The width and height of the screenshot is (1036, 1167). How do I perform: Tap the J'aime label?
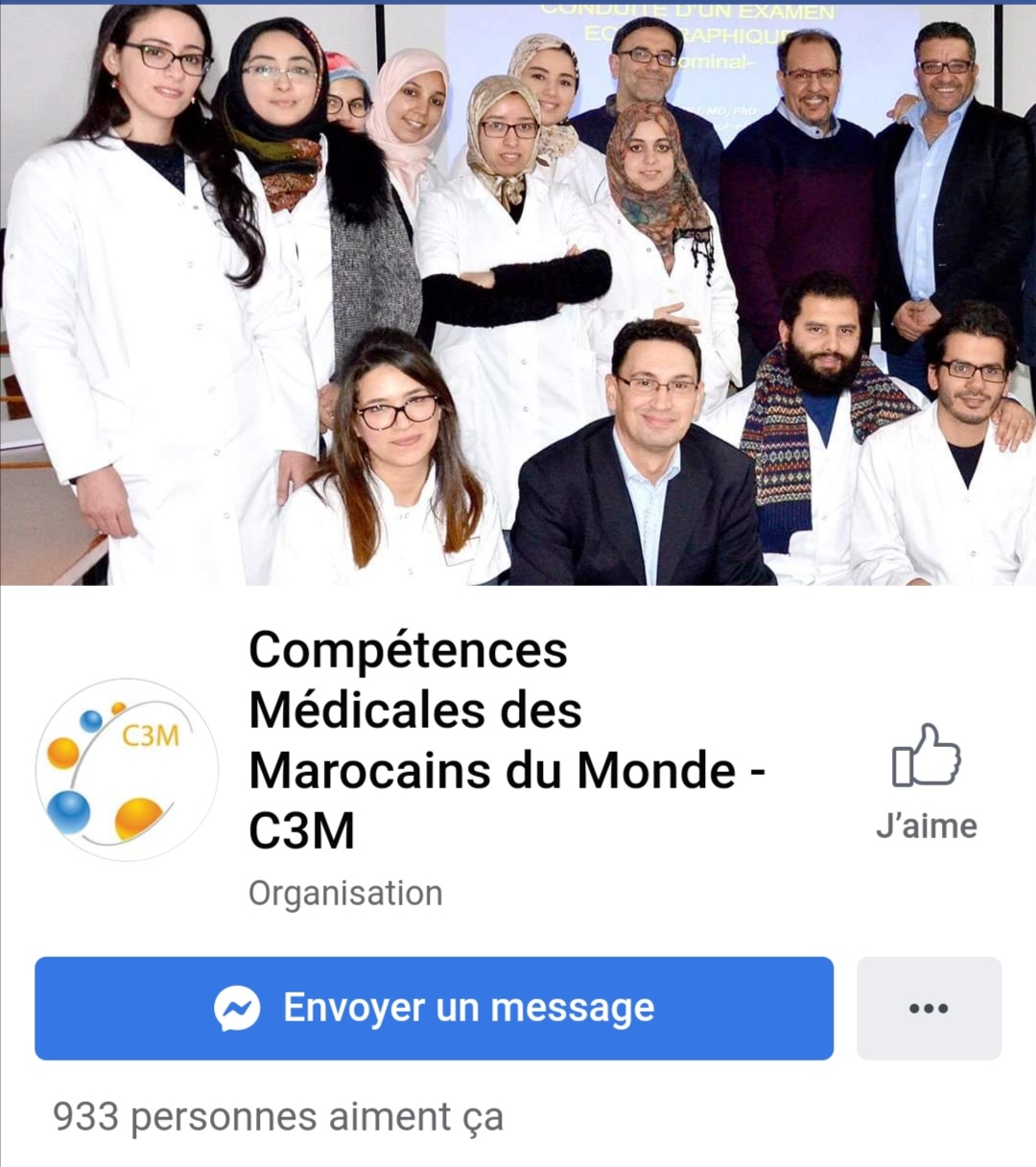926,826
